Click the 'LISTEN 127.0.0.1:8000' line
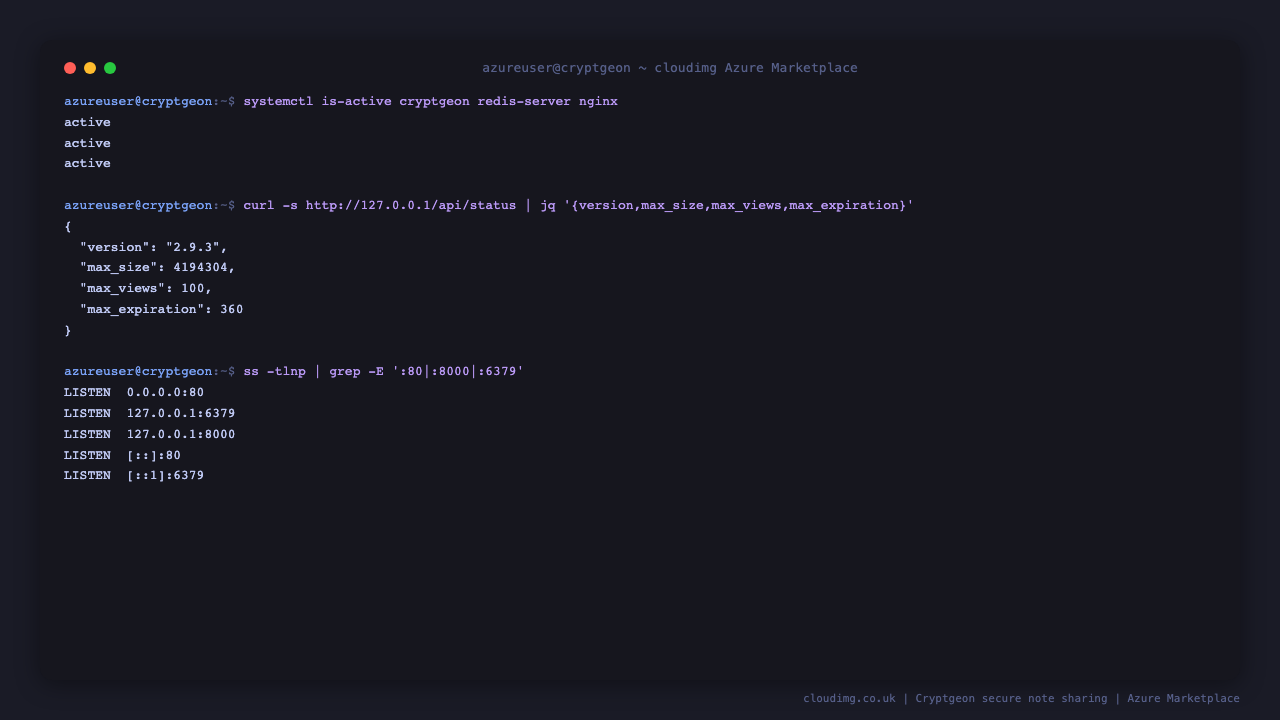The height and width of the screenshot is (720, 1280). tap(150, 435)
